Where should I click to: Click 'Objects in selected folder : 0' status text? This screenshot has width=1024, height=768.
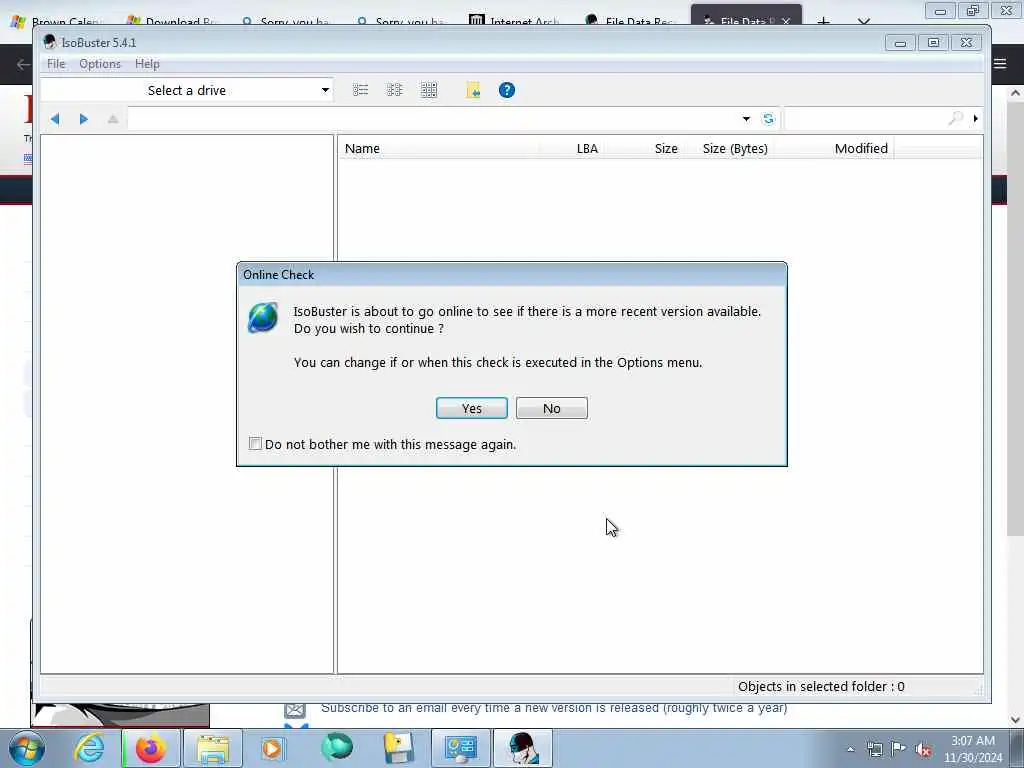821,686
